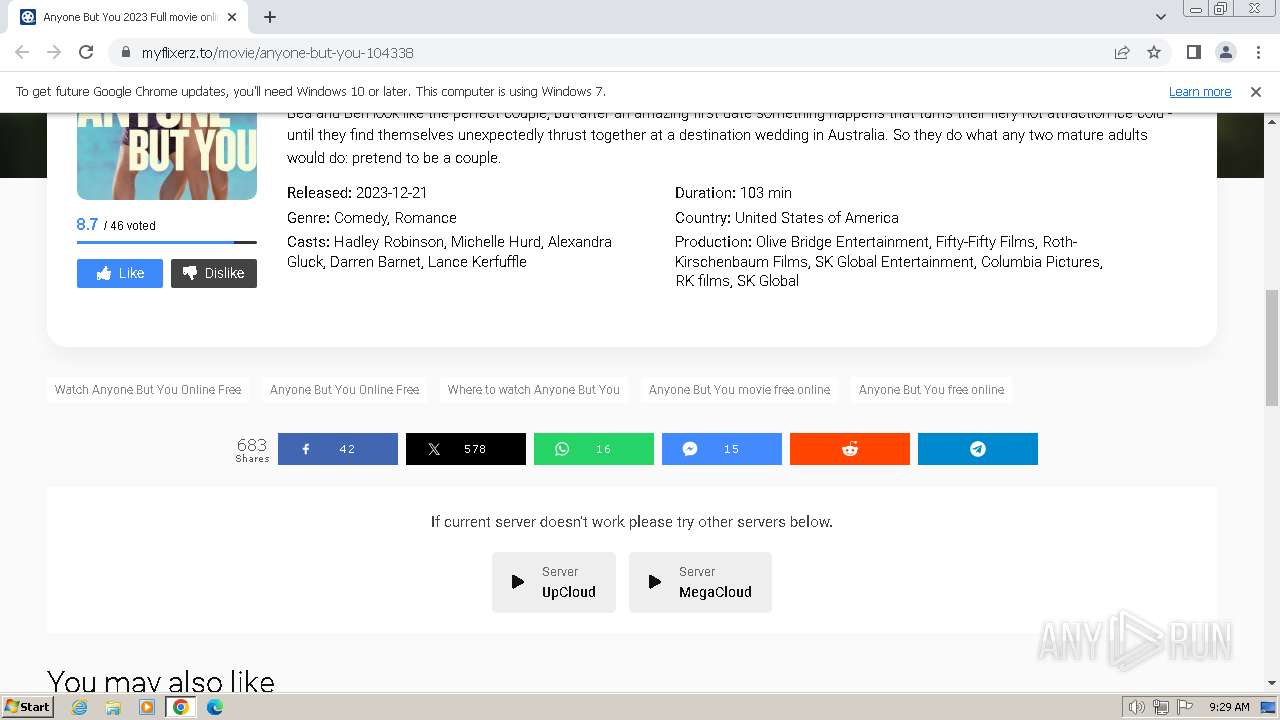1280x720 pixels.
Task: Share on Facebook button with 42 shares
Action: 338,449
